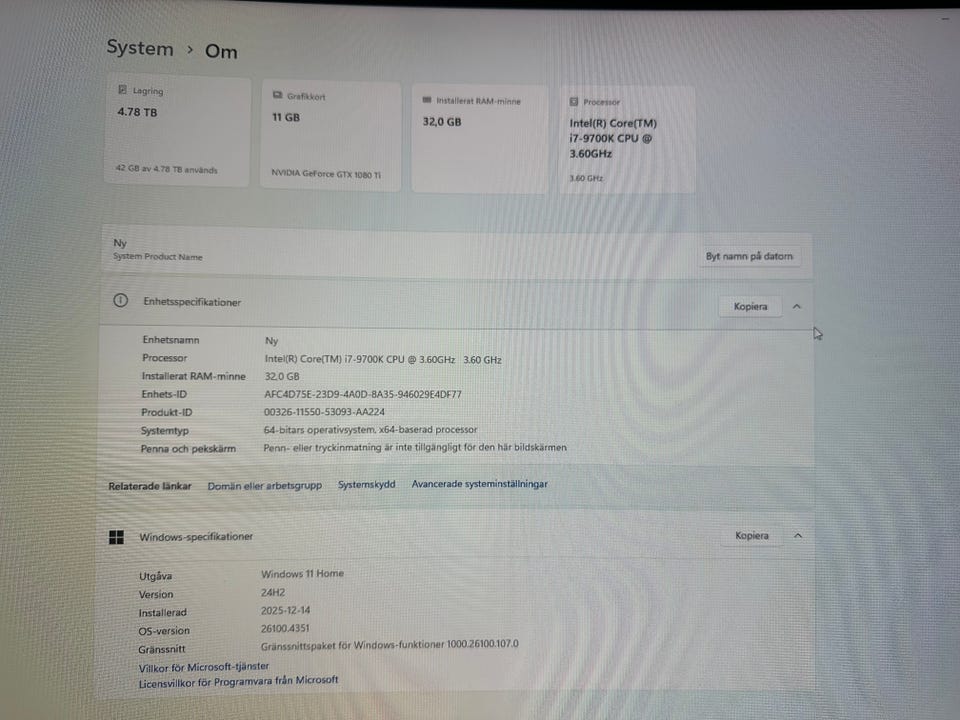
Task: Open the 4.78 TB storage card
Action: [177, 131]
